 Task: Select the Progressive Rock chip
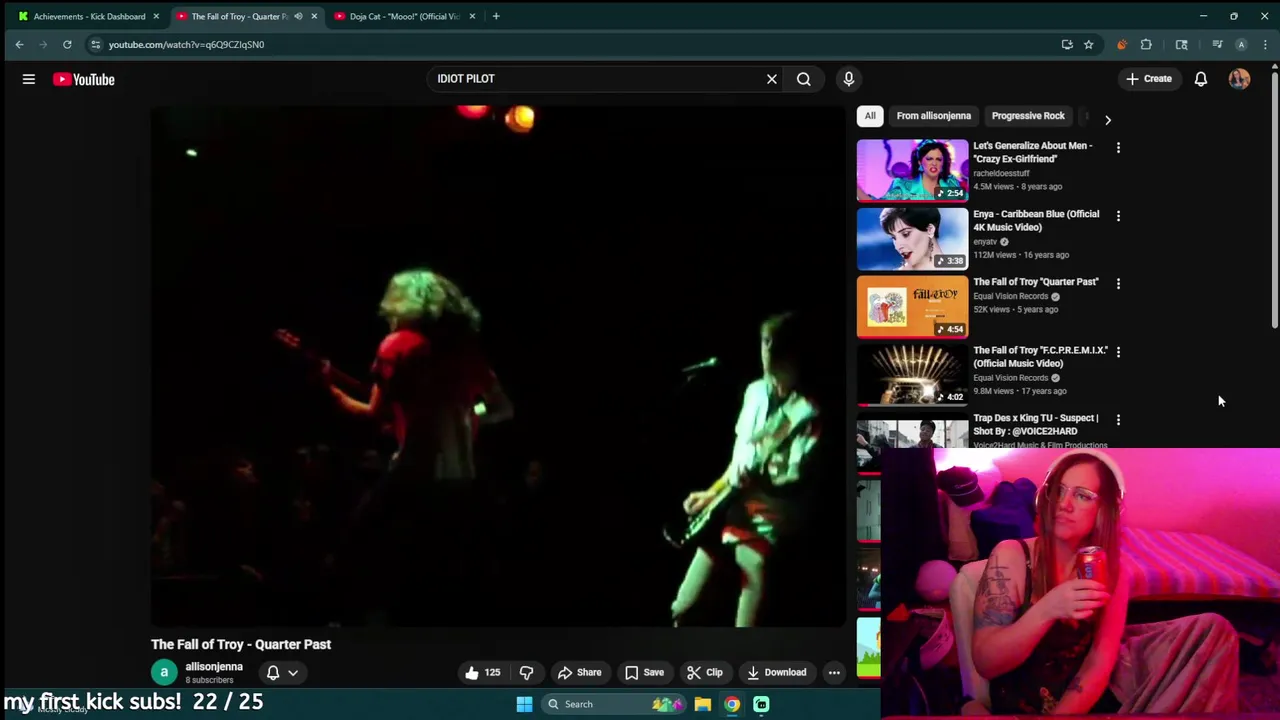[1028, 116]
